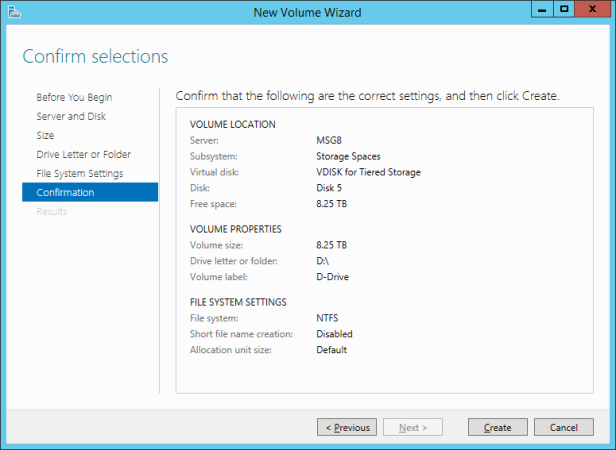Maximize the New Volume Wizard window
The image size is (616, 450).
(565, 10)
